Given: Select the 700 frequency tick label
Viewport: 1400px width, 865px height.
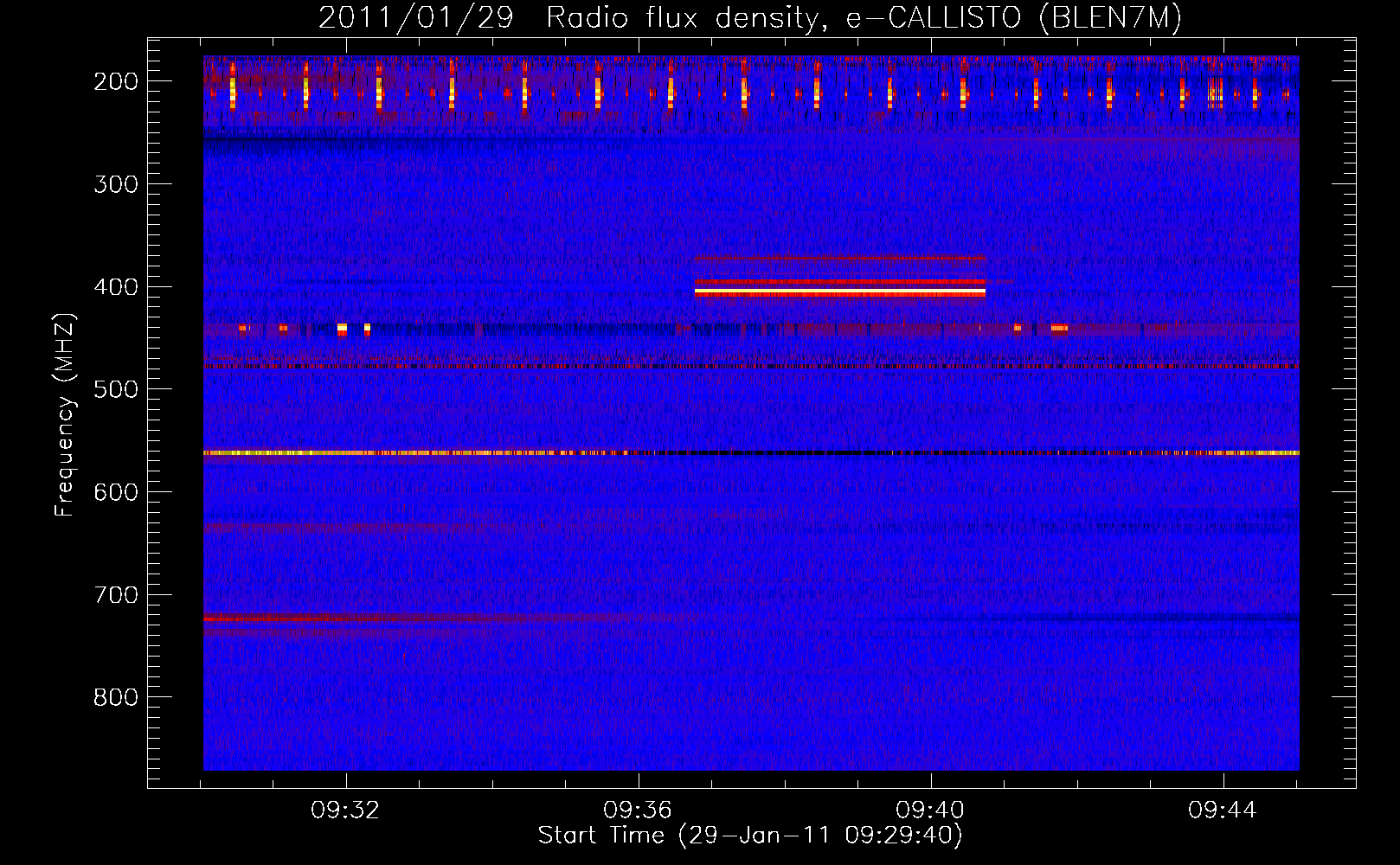Looking at the screenshot, I should 115,595.
